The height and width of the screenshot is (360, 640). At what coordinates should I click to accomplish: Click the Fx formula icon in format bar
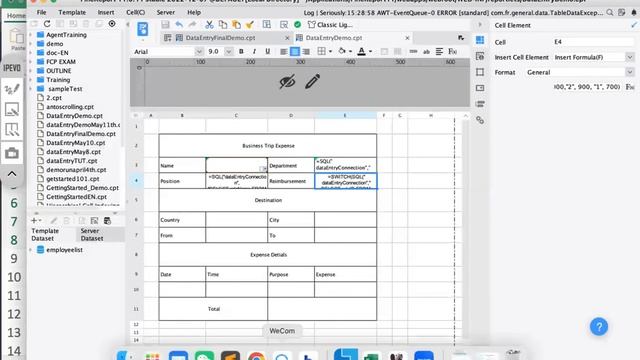[452, 51]
